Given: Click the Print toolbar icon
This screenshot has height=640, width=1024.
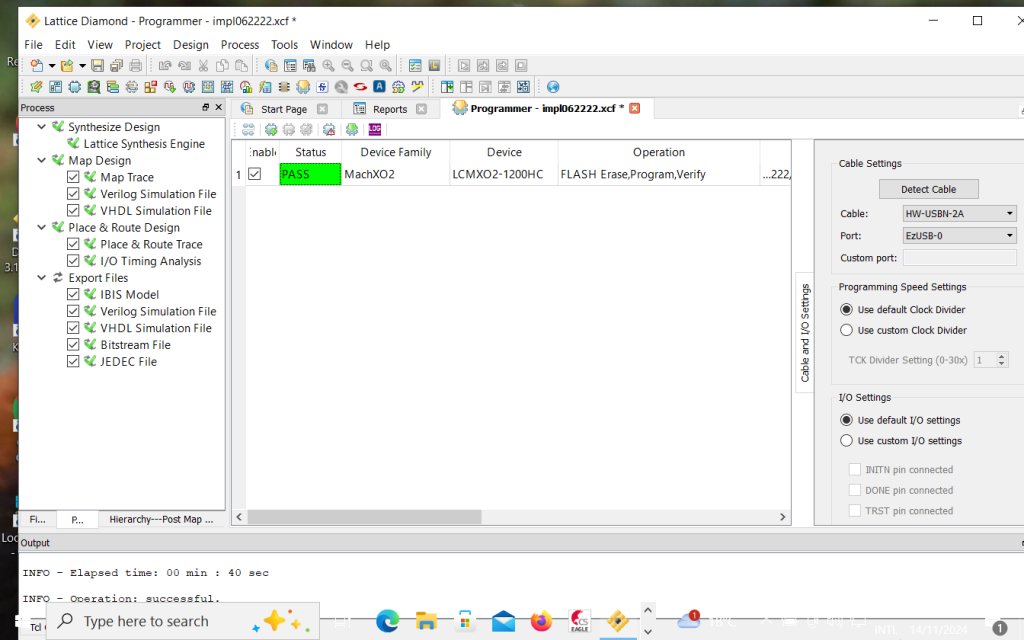Looking at the screenshot, I should pyautogui.click(x=135, y=65).
